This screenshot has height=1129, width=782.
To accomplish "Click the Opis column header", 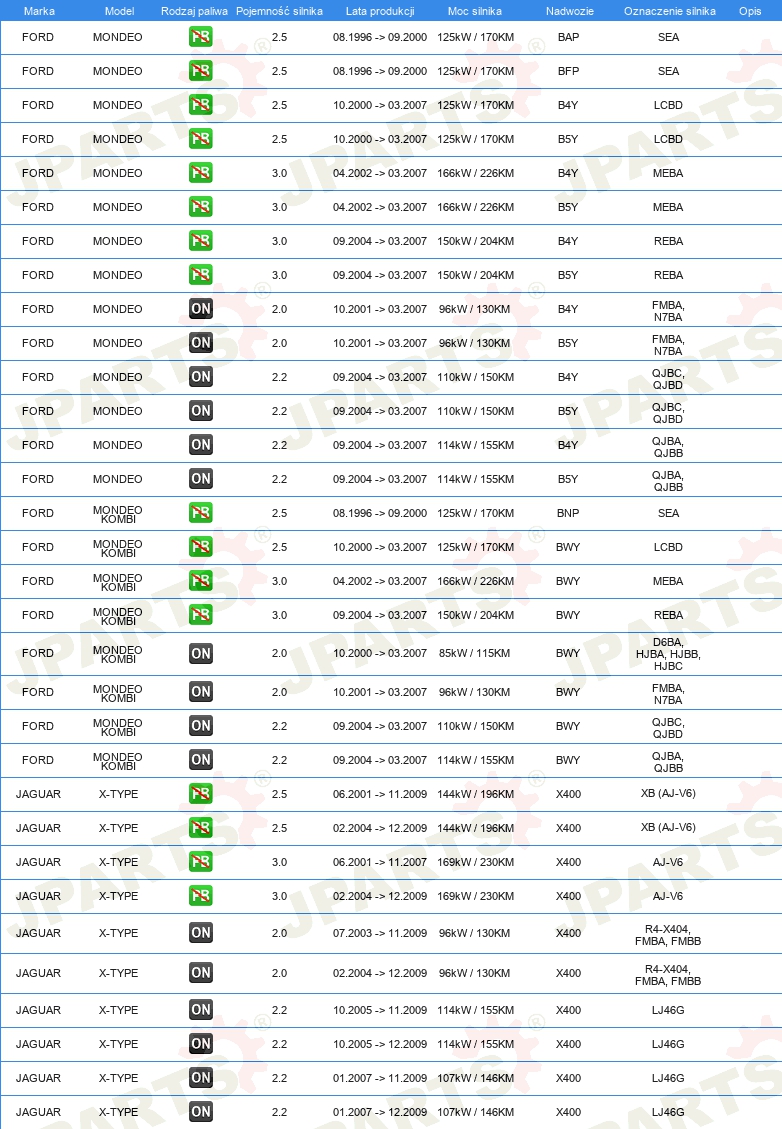I will click(750, 11).
